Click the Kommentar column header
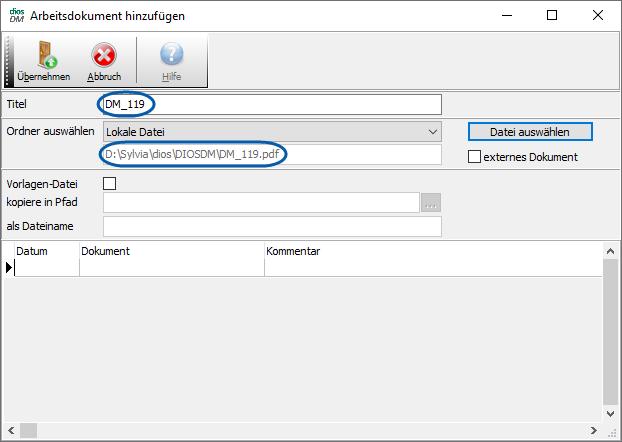Viewport: 622px width, 442px height. [x=430, y=251]
